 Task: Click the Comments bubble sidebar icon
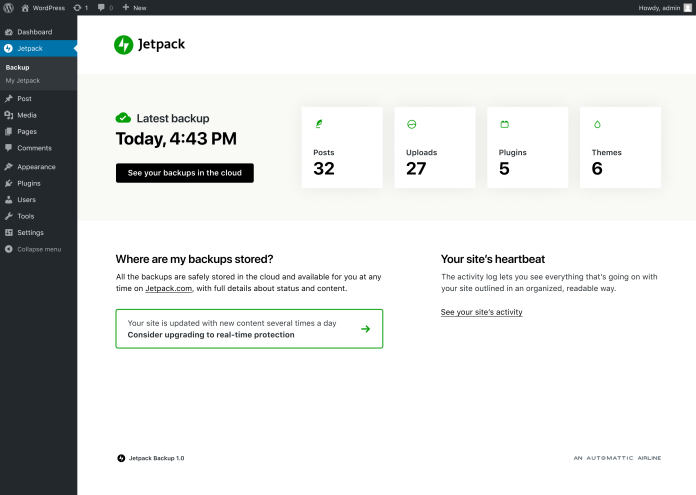8,148
